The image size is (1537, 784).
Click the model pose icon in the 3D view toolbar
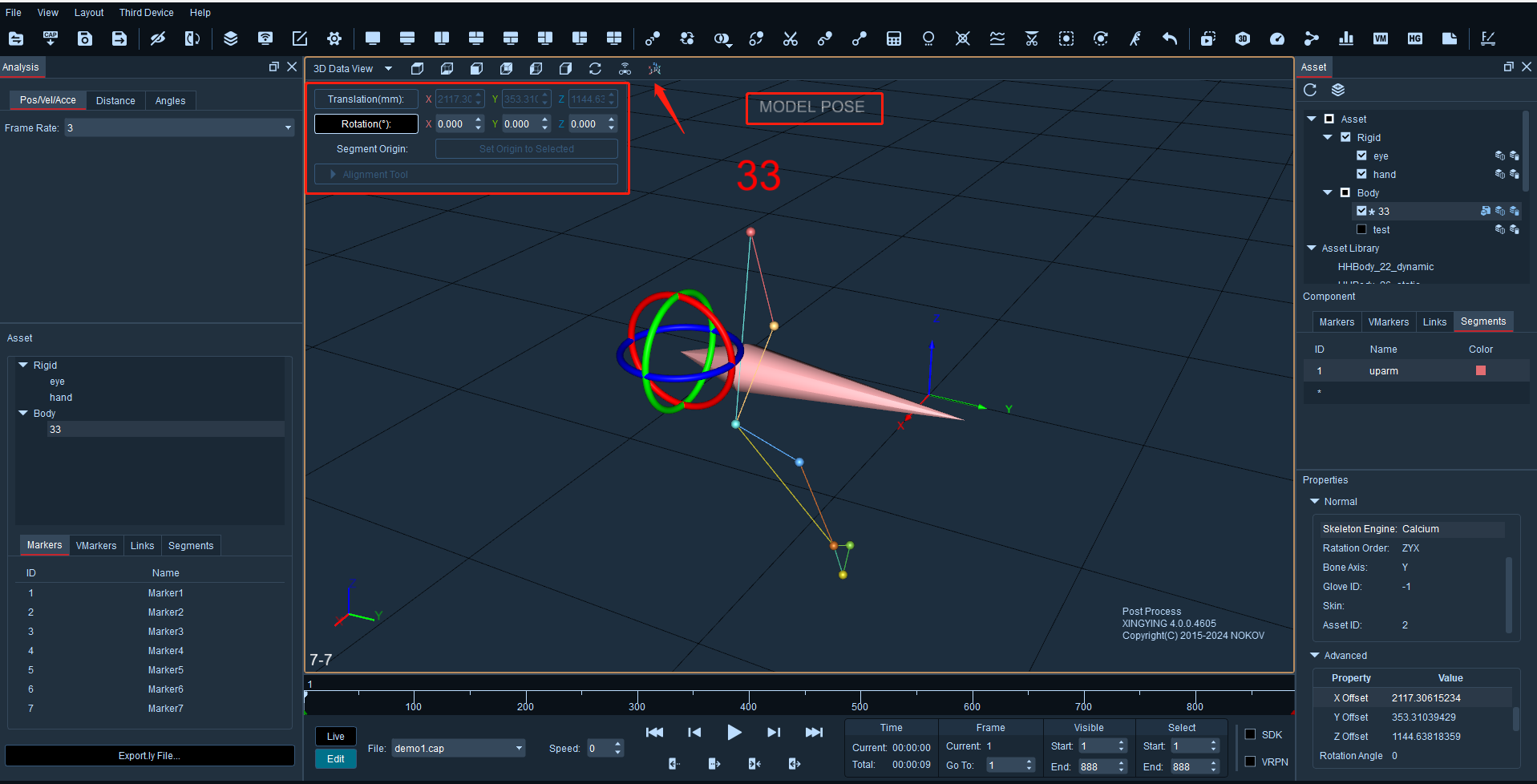655,69
